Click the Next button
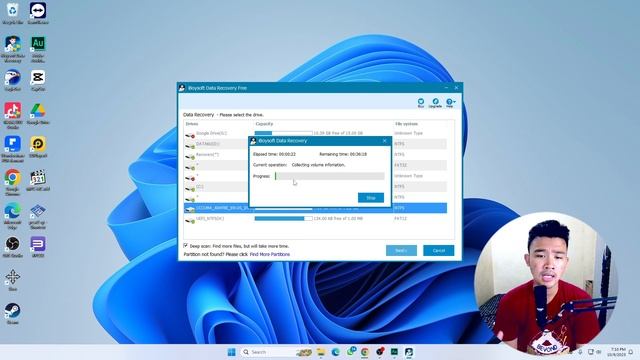 tap(401, 250)
